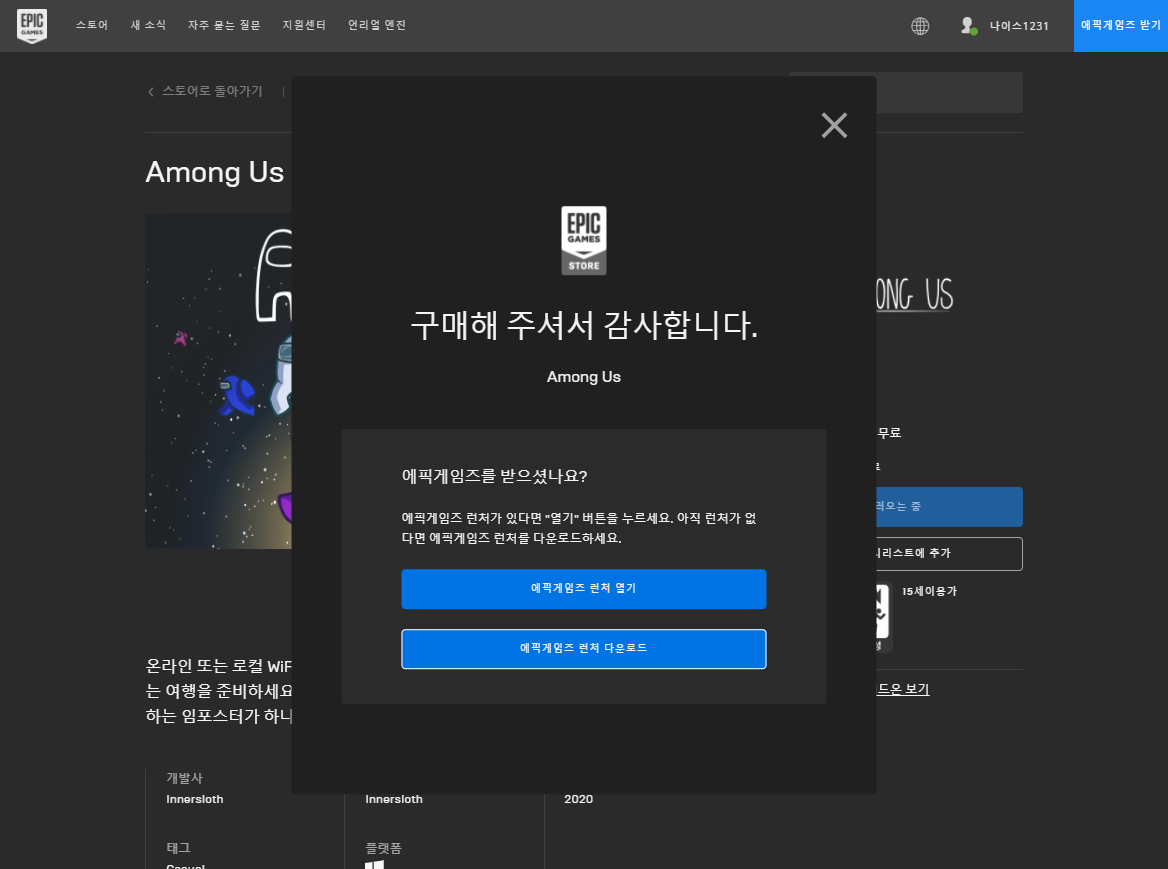Open the 언리얼 엔진 menu item
Screen dimensions: 1168x869
tap(377, 25)
